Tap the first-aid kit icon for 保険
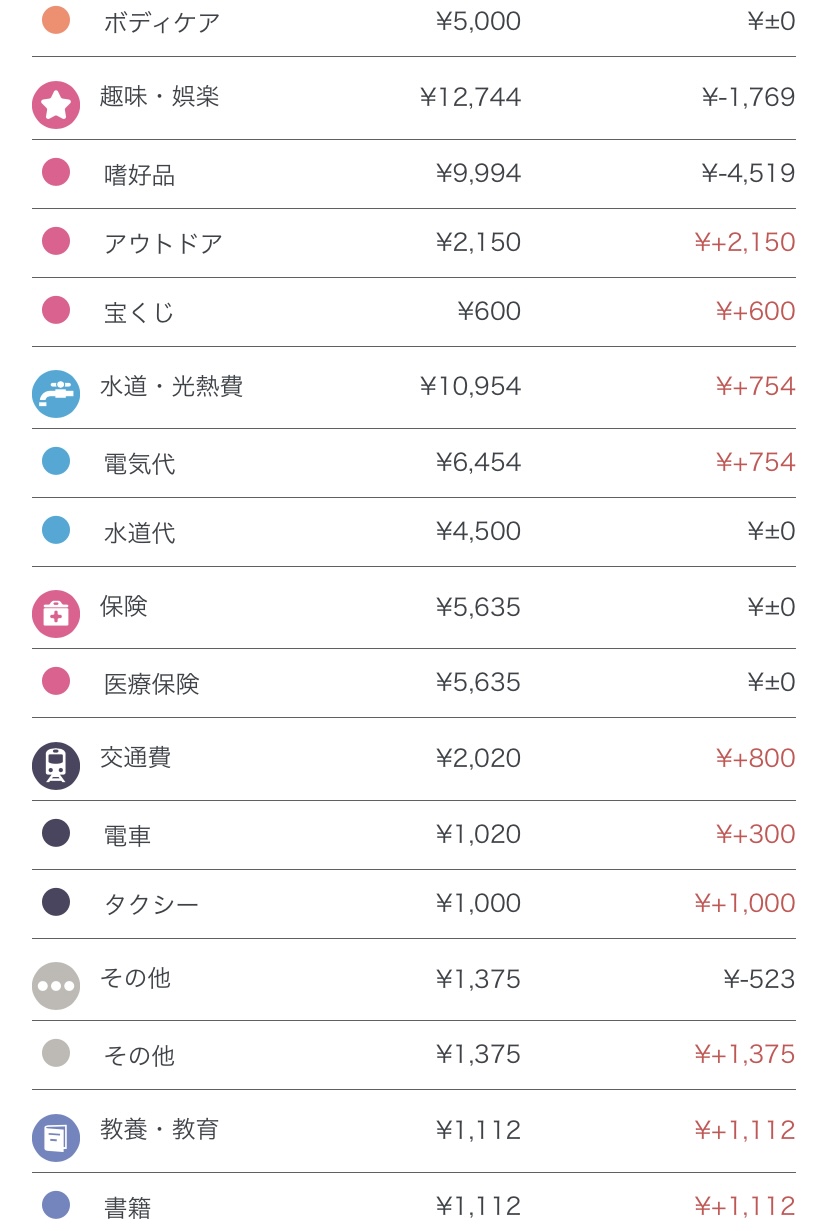Screen dimensions: 828x1231 click(x=56, y=614)
